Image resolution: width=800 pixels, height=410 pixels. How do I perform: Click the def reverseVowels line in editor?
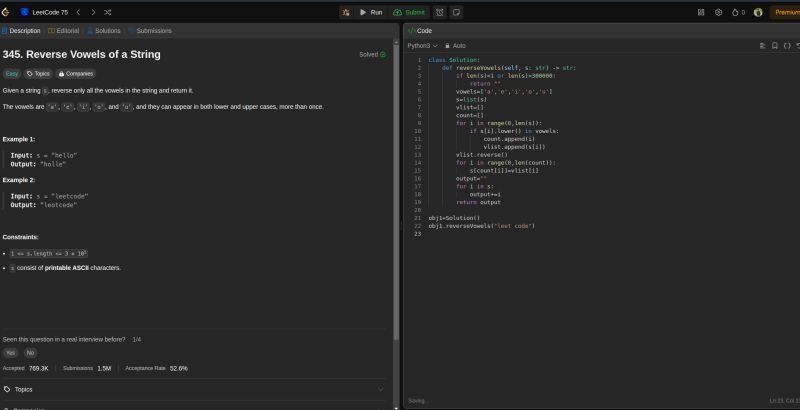pos(509,68)
